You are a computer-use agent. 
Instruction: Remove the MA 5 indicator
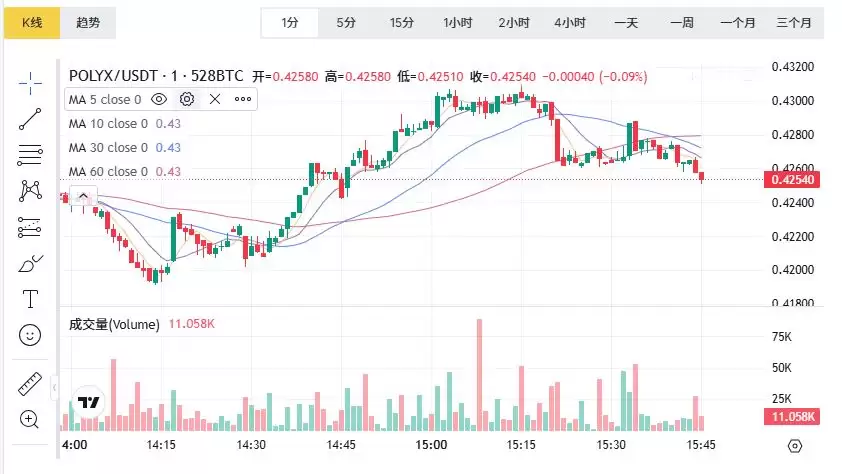214,99
